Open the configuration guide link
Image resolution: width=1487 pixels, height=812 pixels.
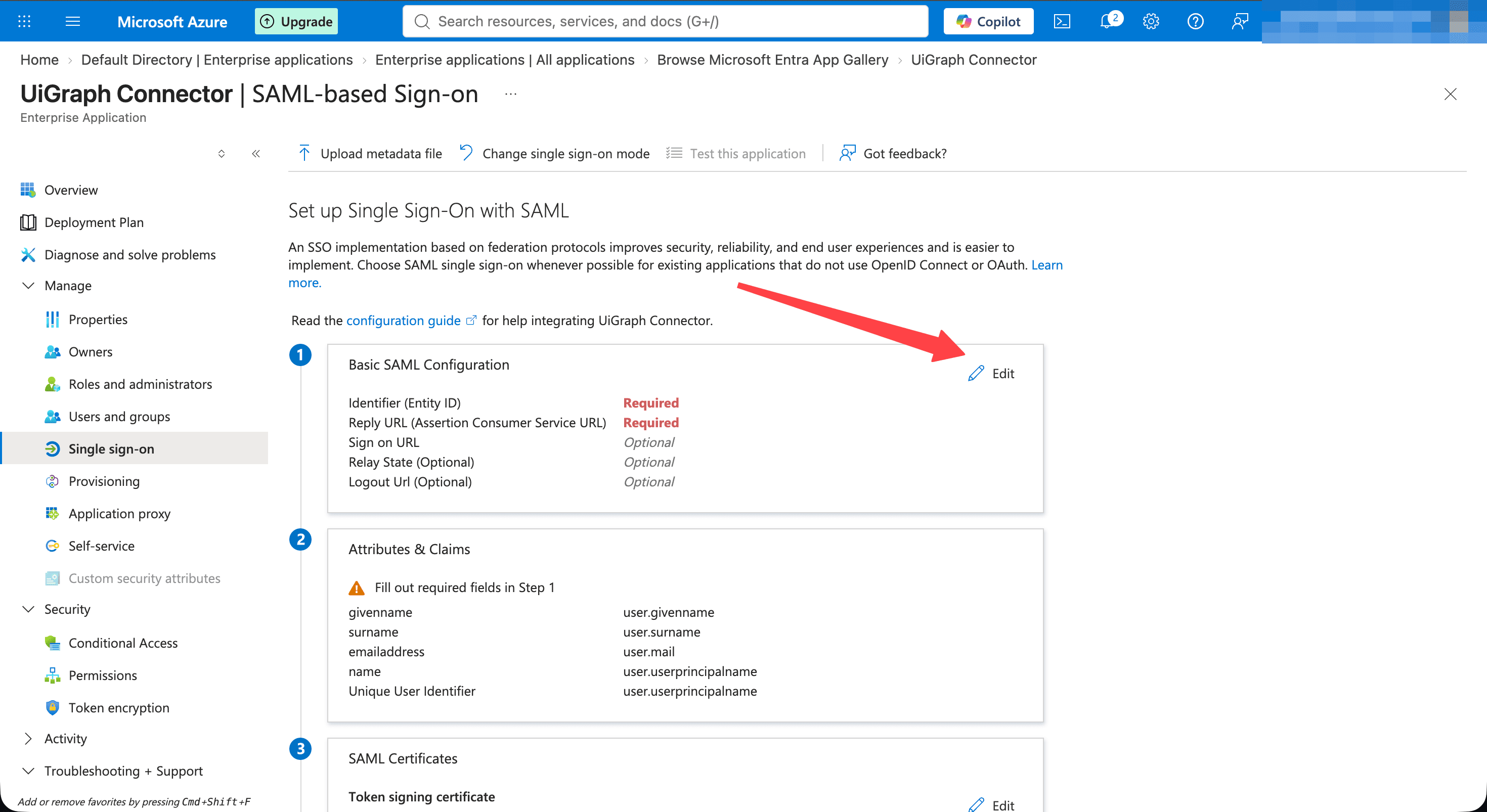[403, 320]
